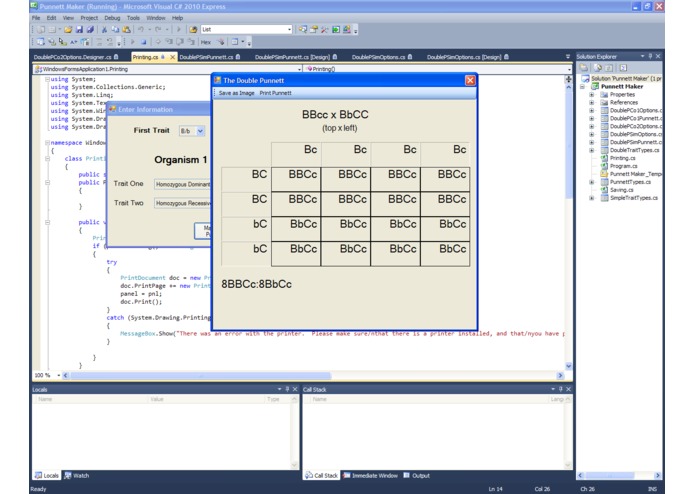Click the Step Over debug icon

(x=180, y=42)
